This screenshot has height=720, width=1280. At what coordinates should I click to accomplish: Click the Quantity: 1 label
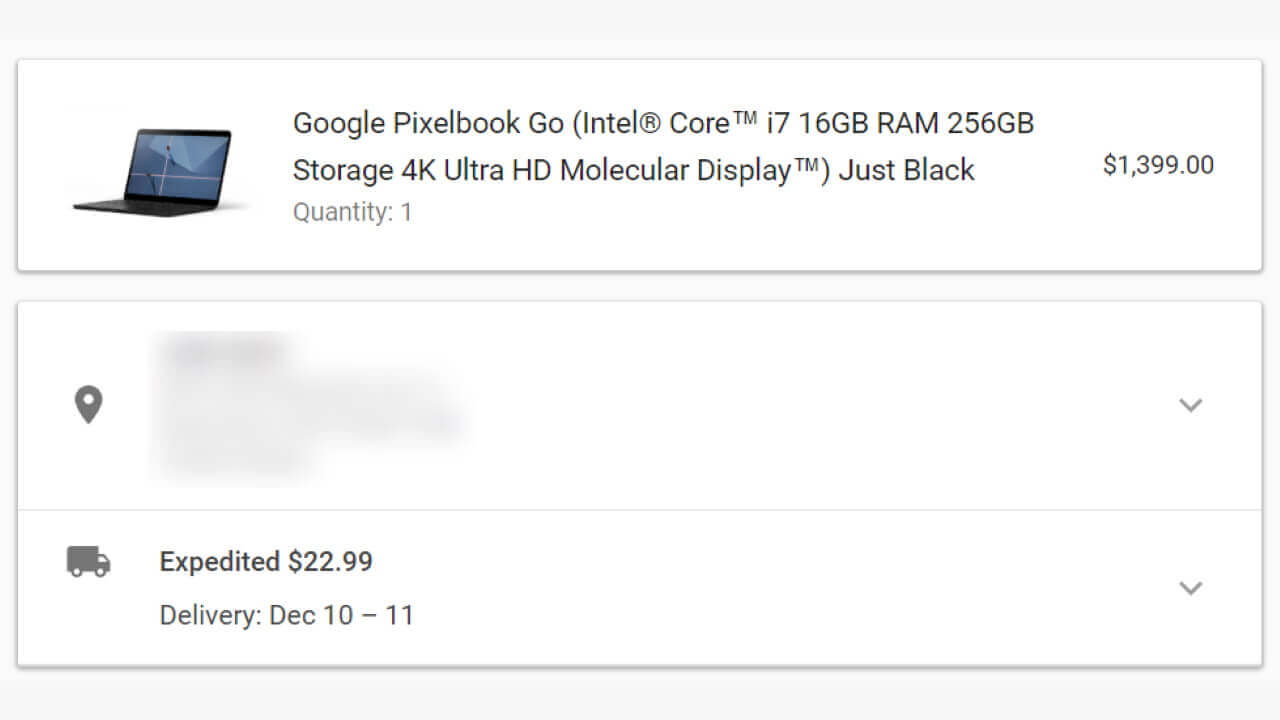[x=352, y=212]
